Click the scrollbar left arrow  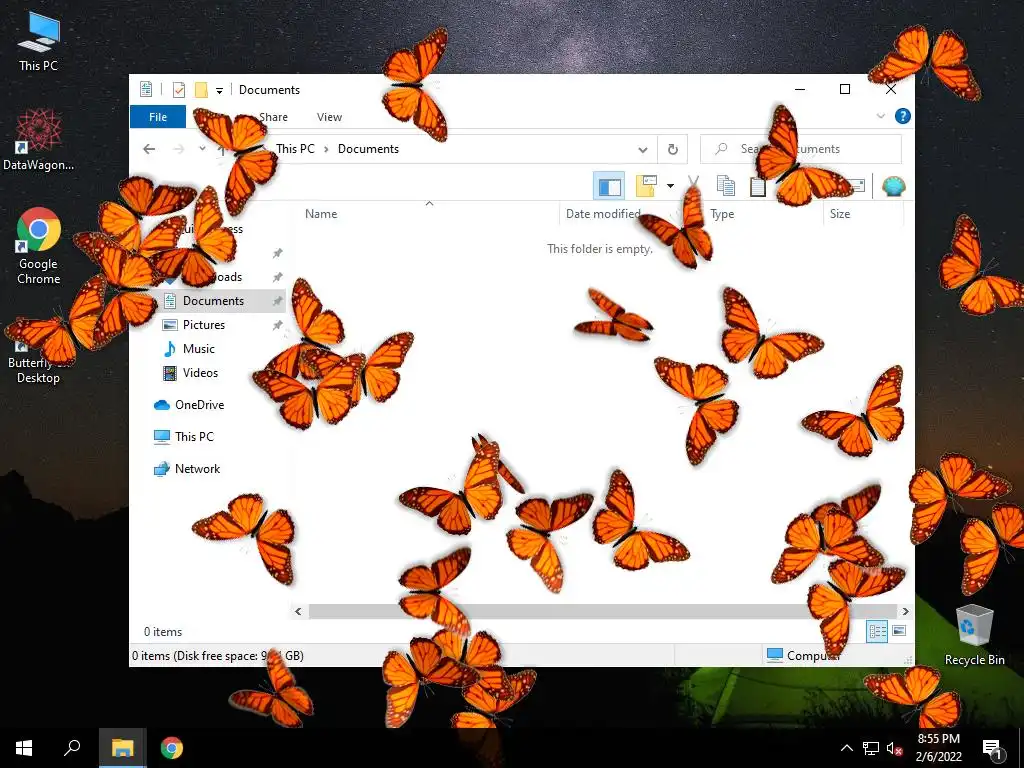[298, 611]
